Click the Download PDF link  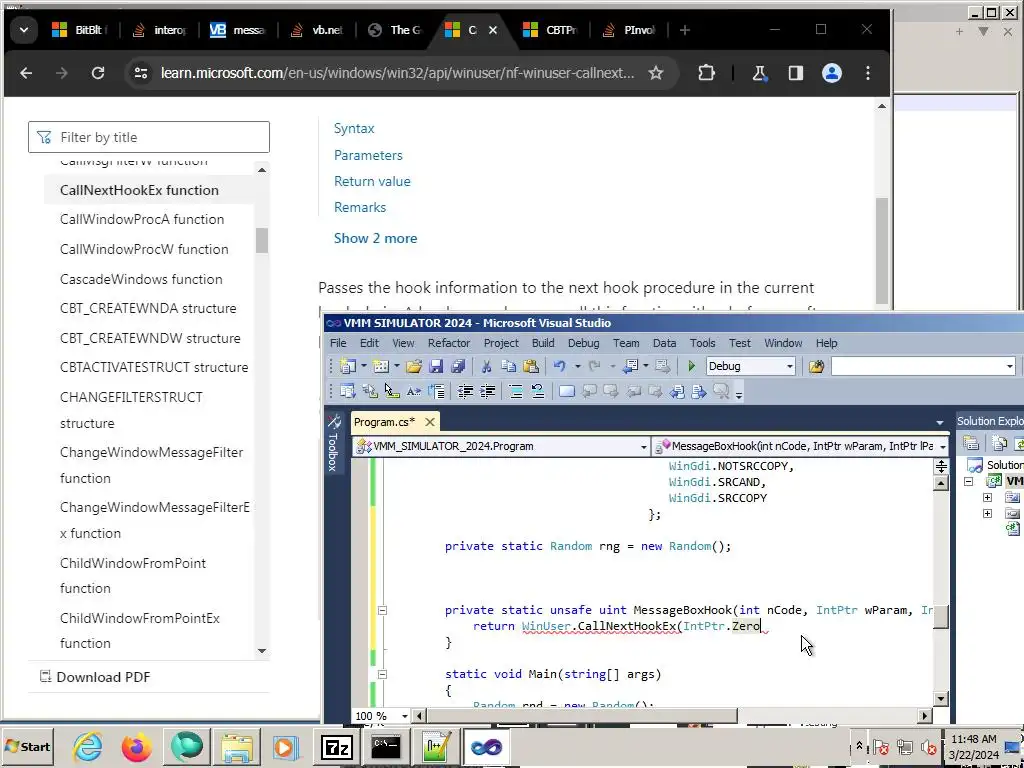tap(95, 677)
